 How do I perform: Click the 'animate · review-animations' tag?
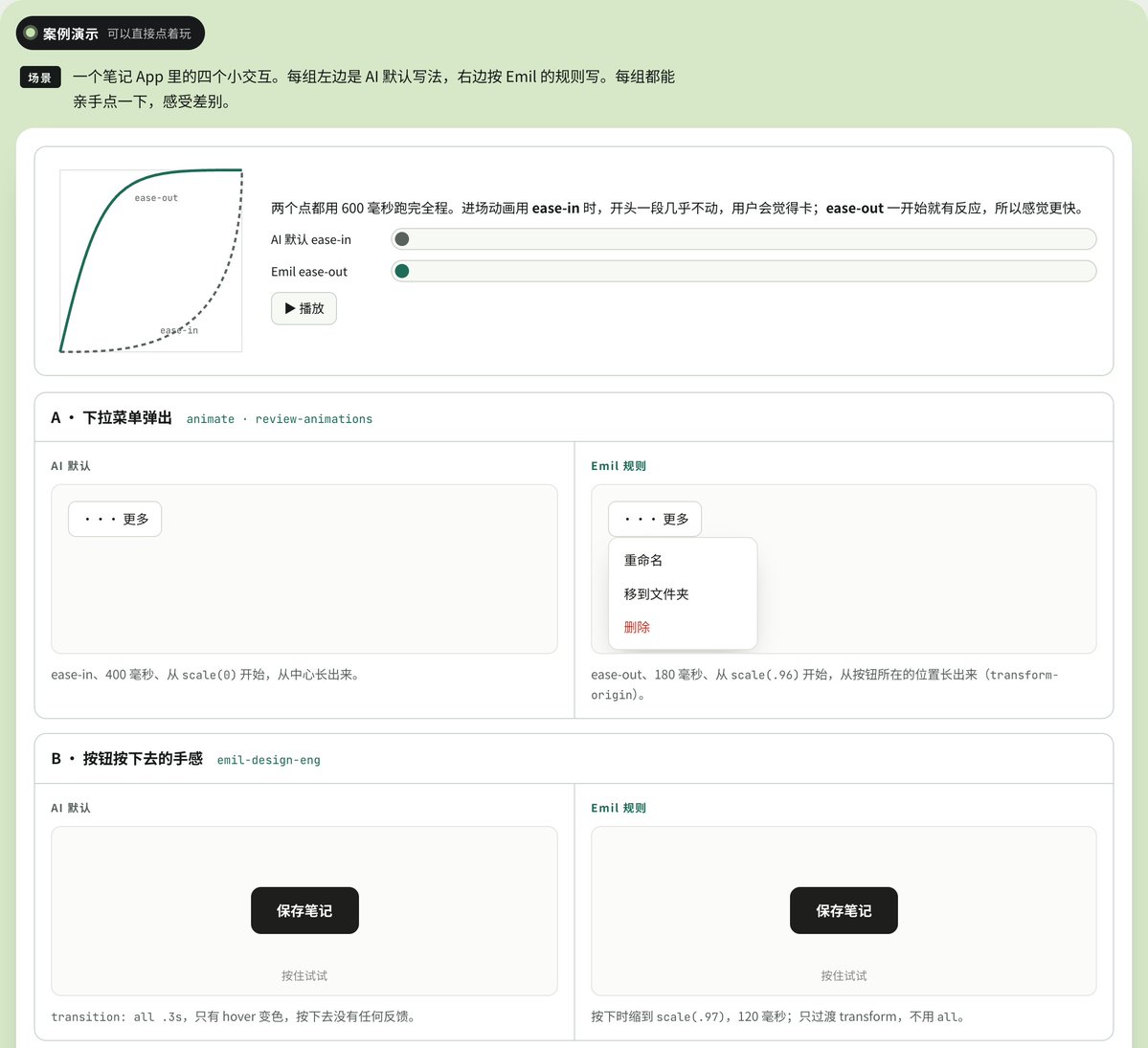pyautogui.click(x=279, y=418)
